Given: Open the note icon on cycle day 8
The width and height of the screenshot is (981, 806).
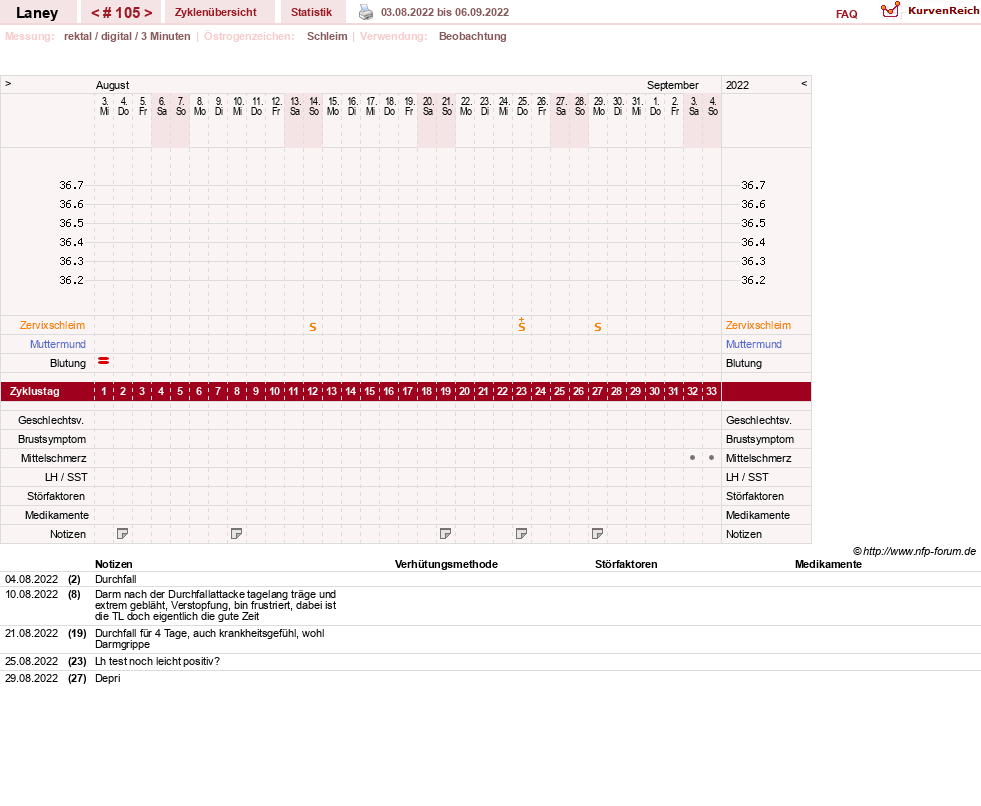Looking at the screenshot, I should point(236,534).
